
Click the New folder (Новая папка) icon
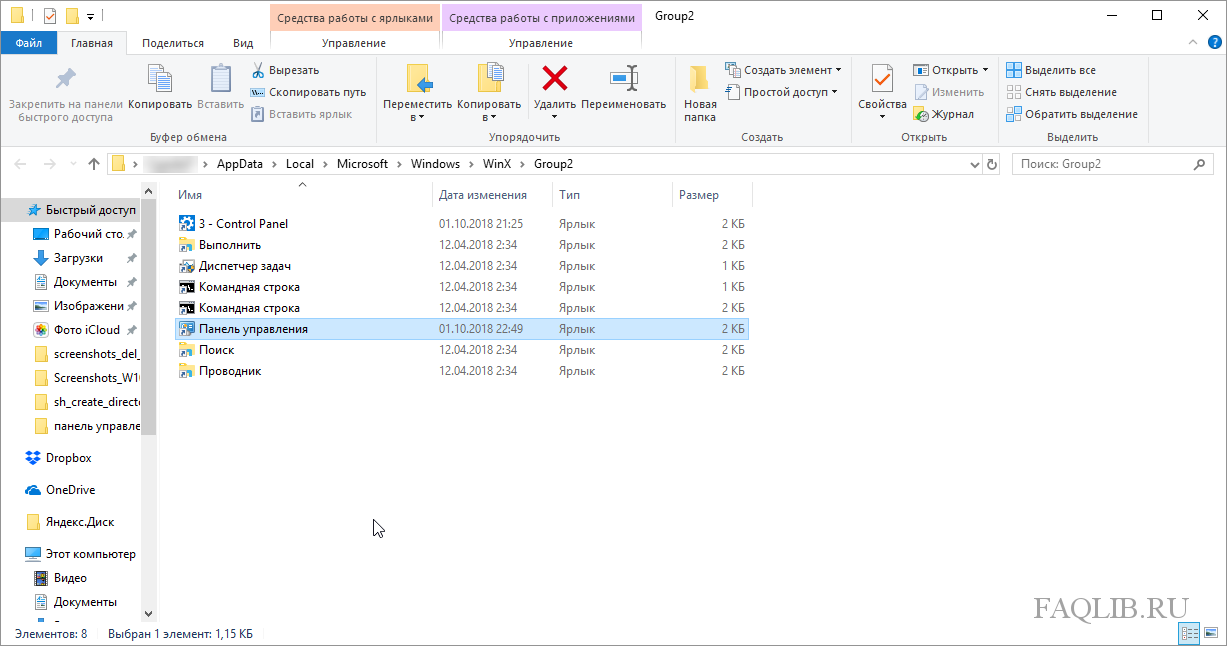point(700,79)
